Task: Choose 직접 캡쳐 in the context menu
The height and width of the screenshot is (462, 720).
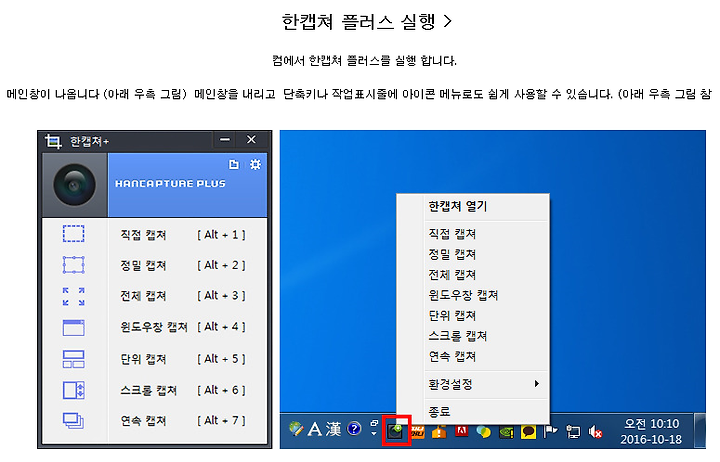Action: [x=452, y=234]
